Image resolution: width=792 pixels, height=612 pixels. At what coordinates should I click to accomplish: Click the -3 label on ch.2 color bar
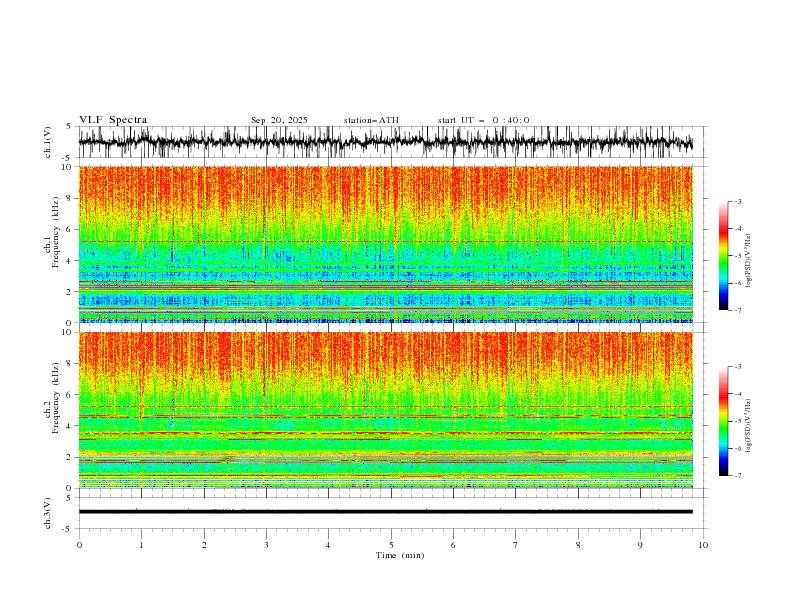[x=737, y=367]
